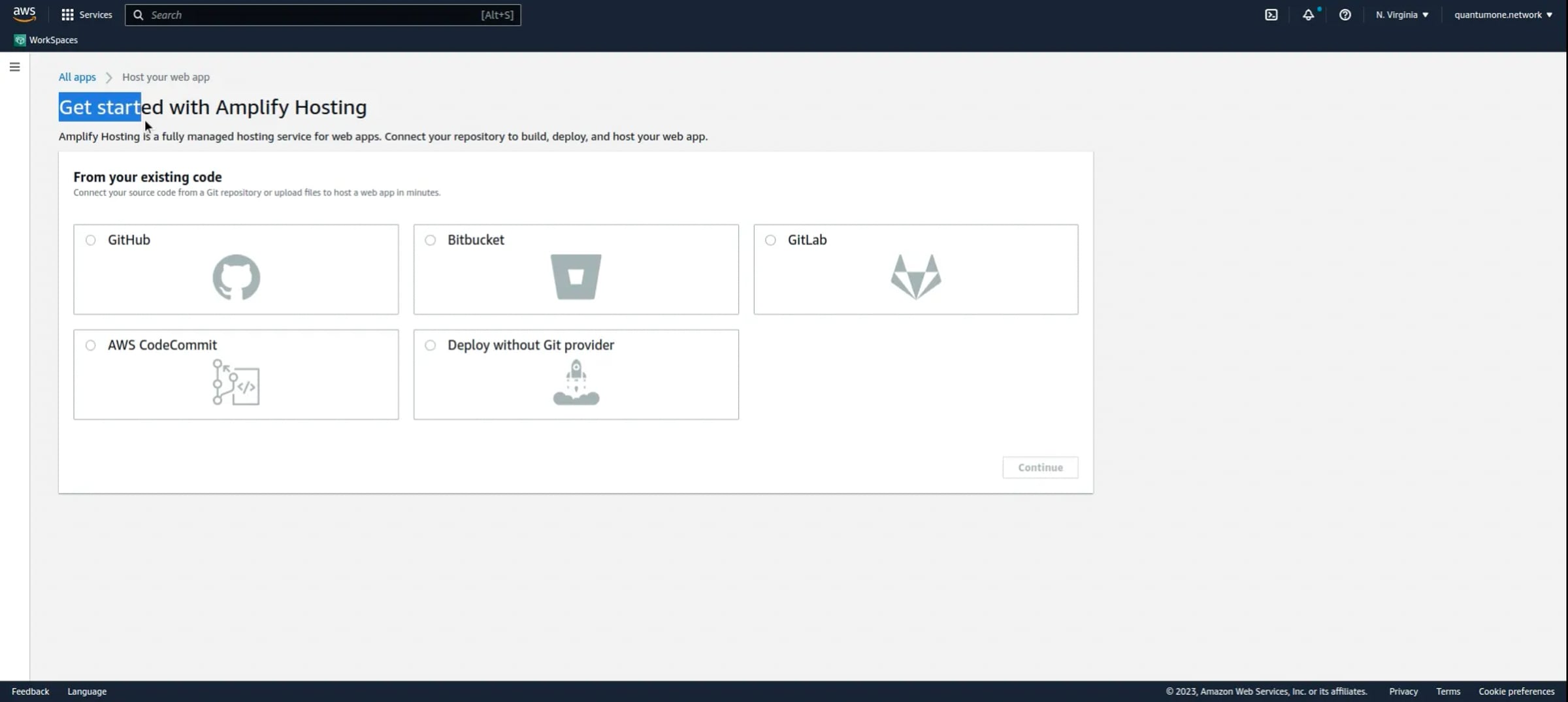Click the 'Deploy without Git provider' label
Viewport: 1568px width, 702px height.
point(531,345)
